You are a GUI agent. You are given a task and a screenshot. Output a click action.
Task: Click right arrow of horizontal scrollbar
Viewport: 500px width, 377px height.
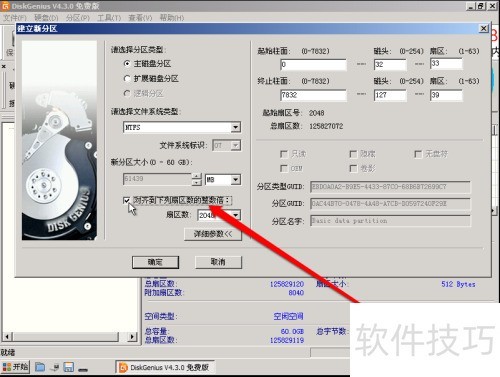pyautogui.click(x=132, y=337)
